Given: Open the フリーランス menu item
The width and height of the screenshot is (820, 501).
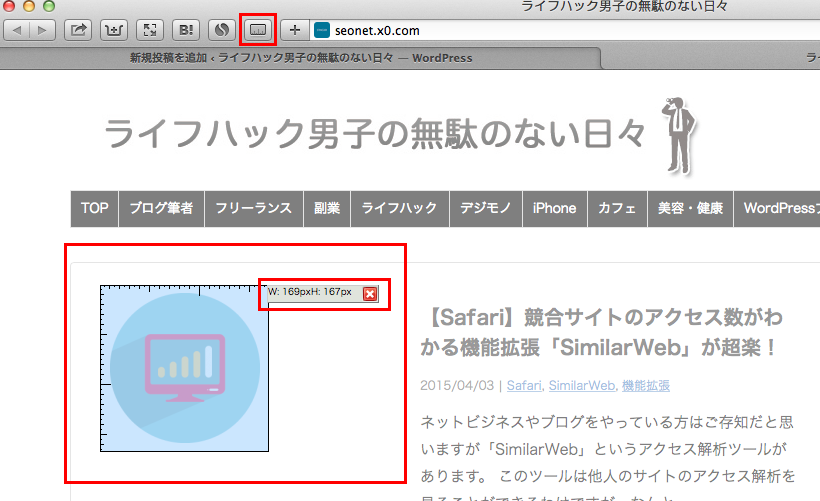Looking at the screenshot, I should point(254,209).
